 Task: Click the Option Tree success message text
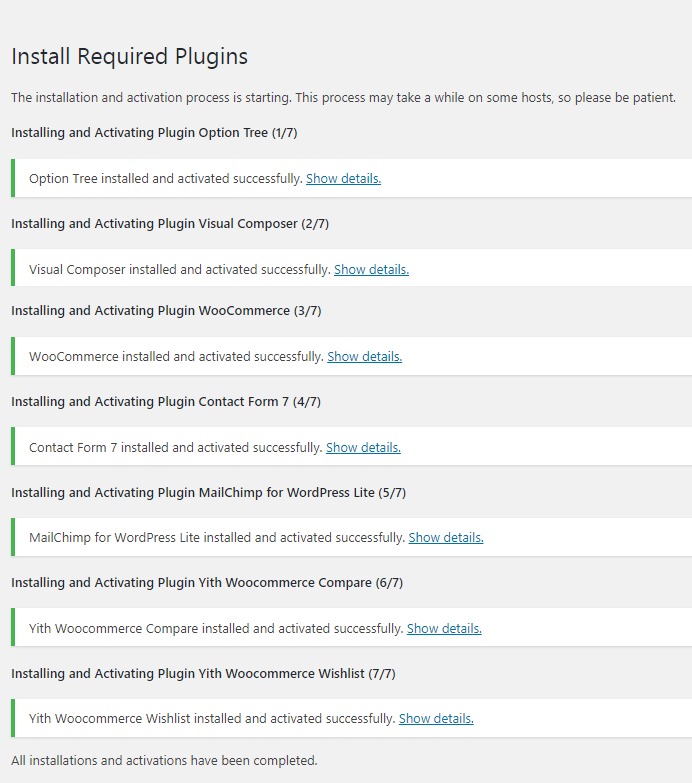pos(165,179)
